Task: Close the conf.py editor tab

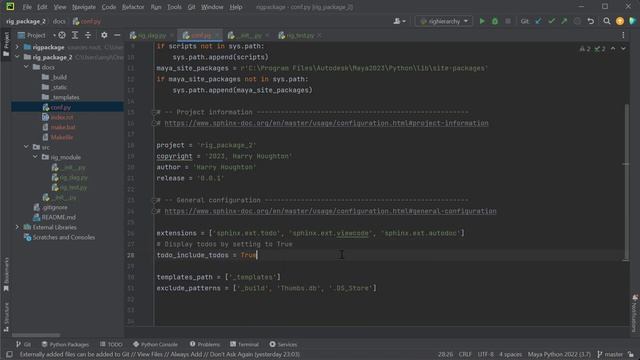Action: tap(217, 36)
